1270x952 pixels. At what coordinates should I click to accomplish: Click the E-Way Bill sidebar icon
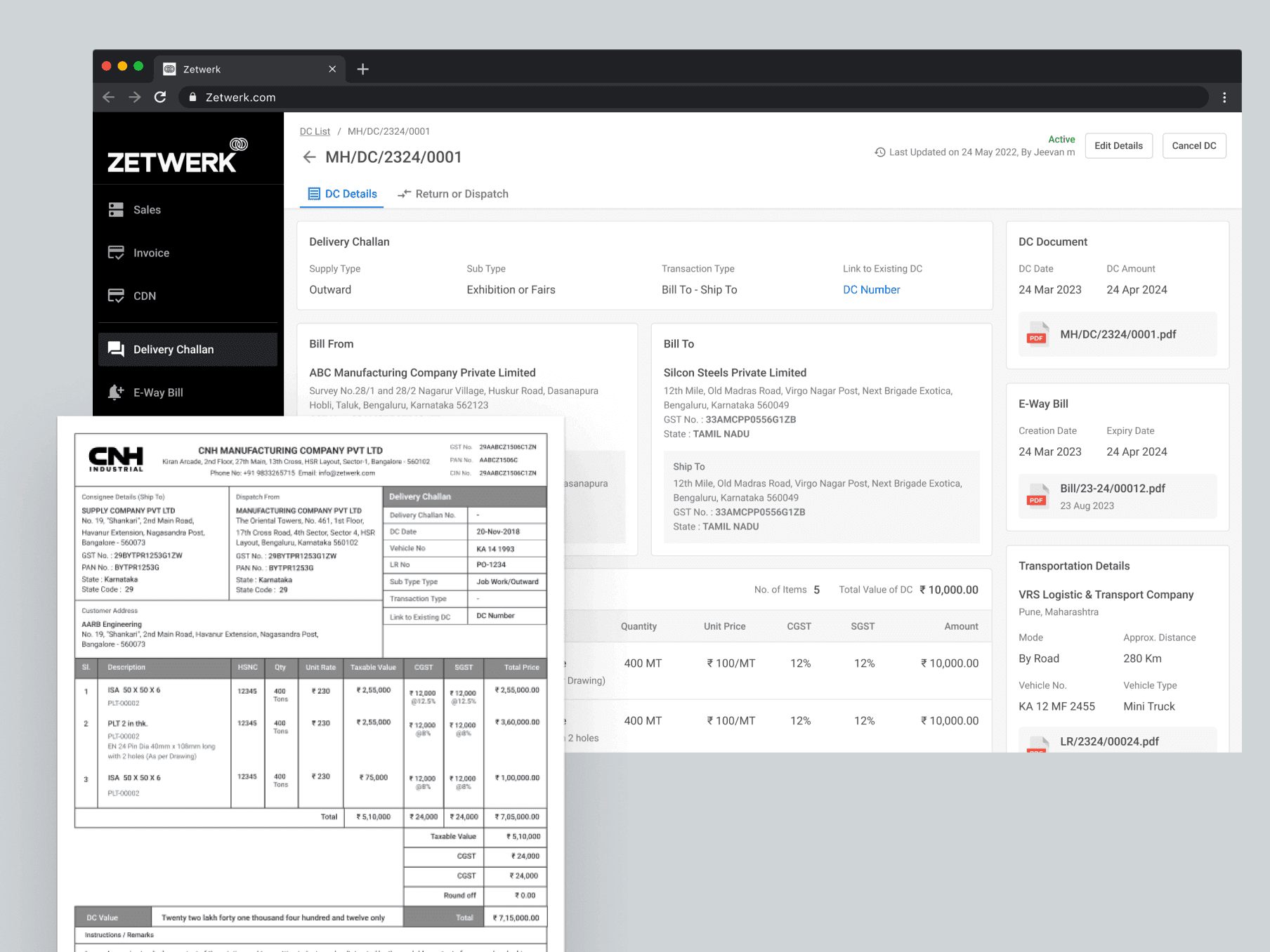coord(116,392)
